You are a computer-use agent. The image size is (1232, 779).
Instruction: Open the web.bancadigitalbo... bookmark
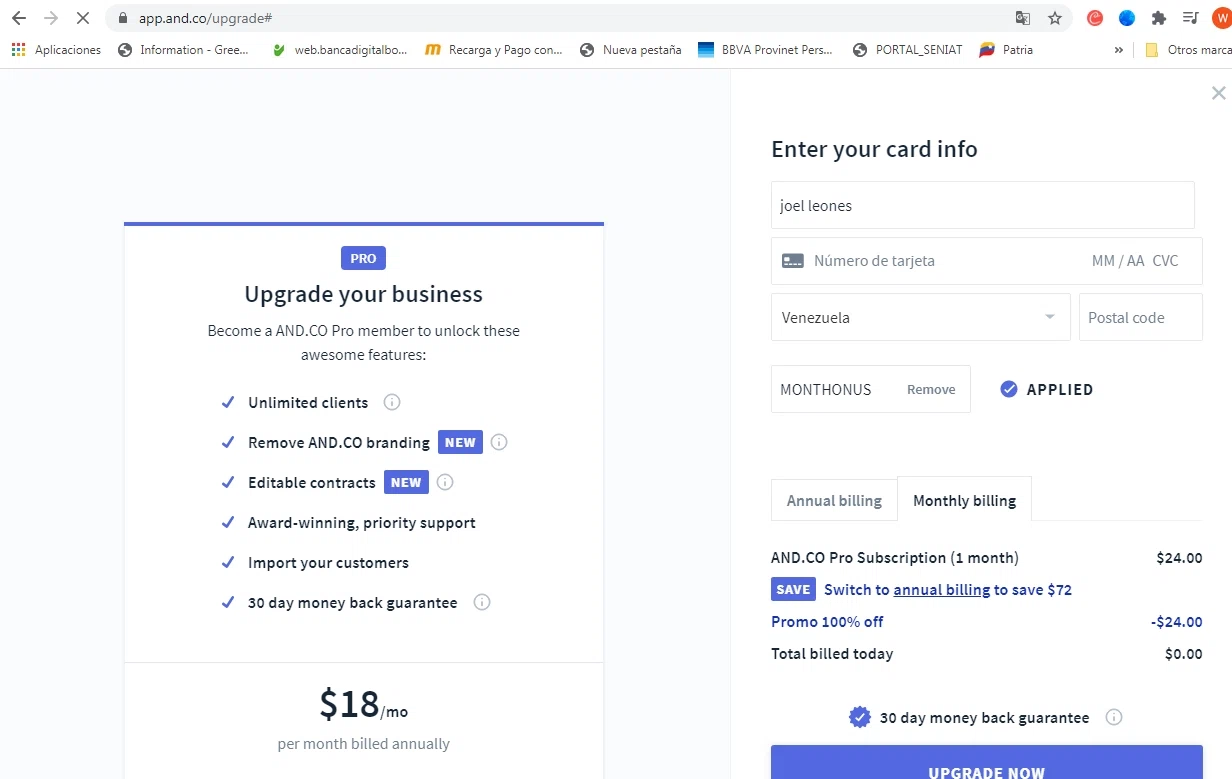tap(339, 50)
